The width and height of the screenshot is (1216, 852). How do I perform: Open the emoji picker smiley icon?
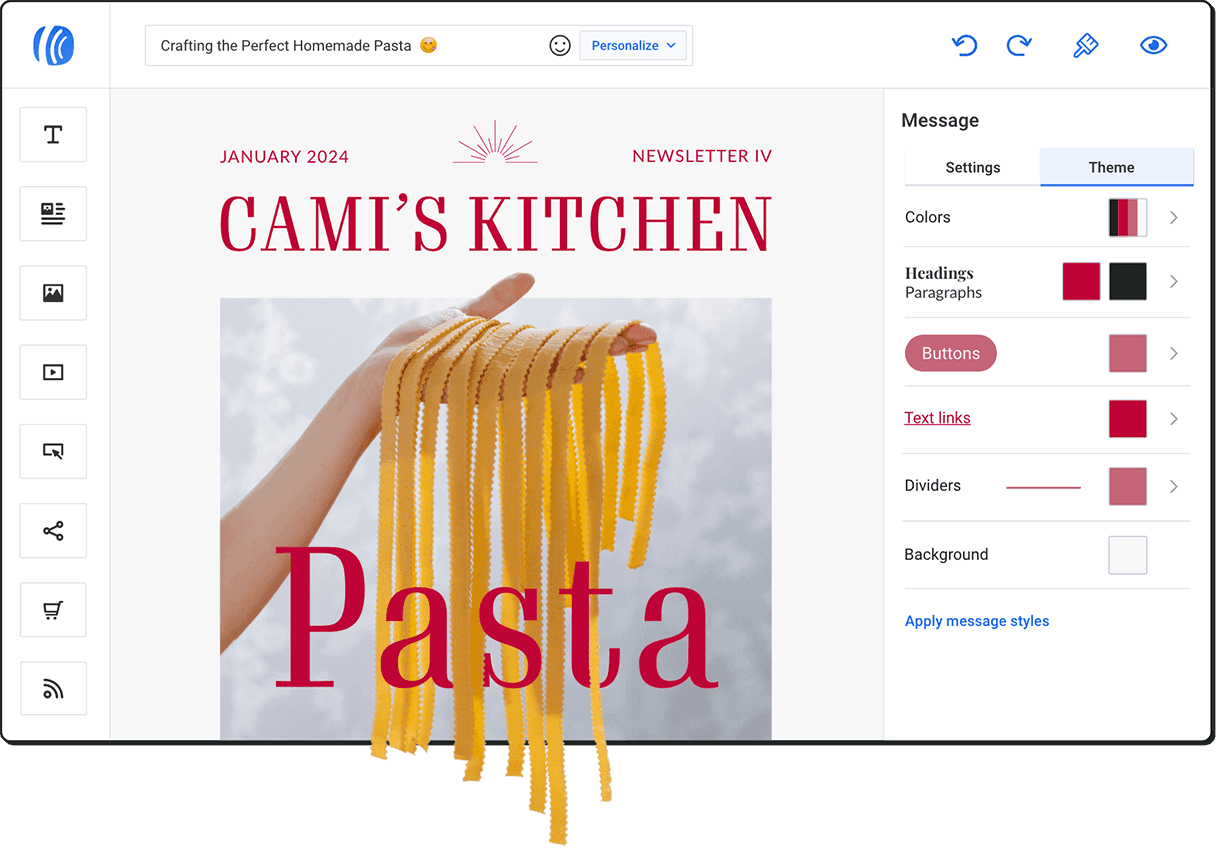point(560,45)
